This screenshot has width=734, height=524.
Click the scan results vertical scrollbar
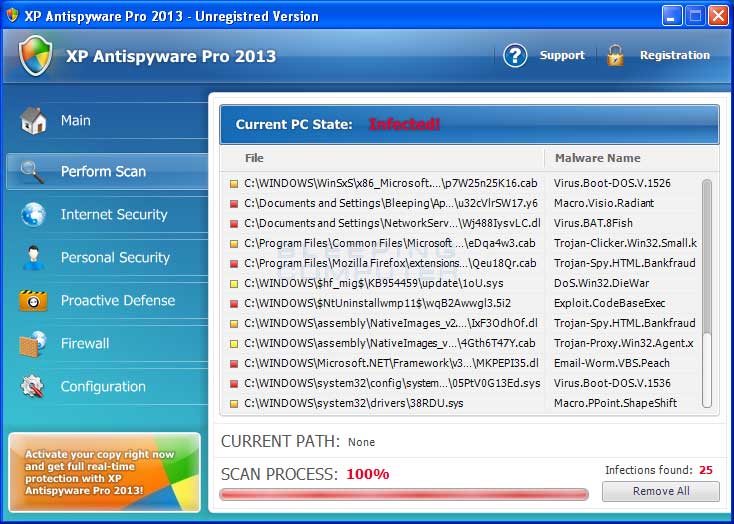(x=708, y=290)
